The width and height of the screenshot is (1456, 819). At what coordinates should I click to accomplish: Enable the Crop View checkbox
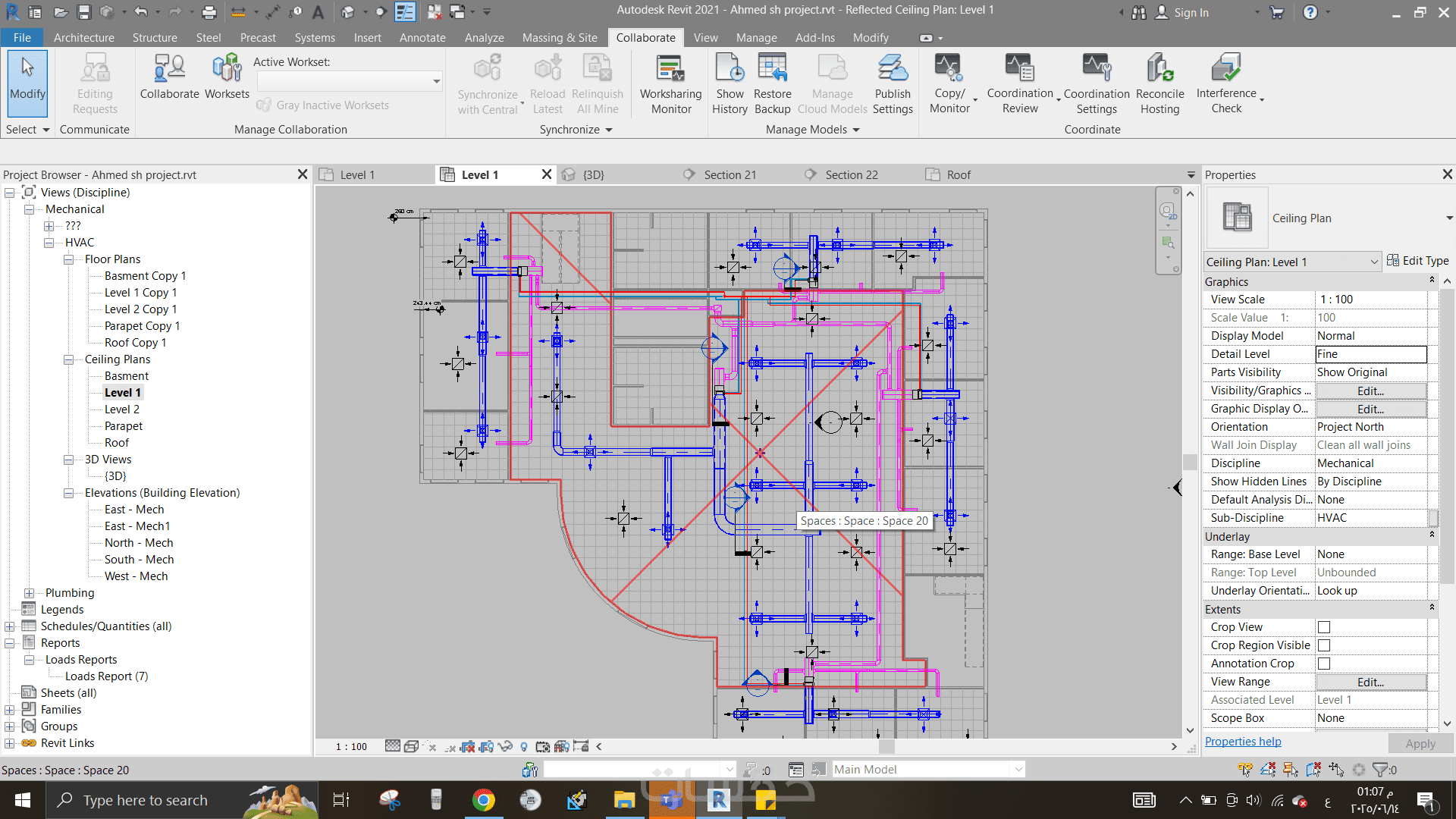1324,627
